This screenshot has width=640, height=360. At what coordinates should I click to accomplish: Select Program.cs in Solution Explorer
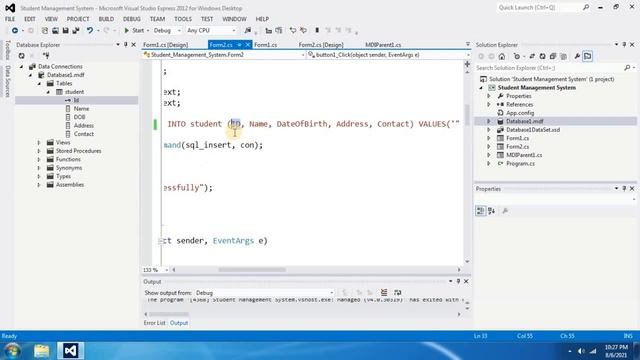pyautogui.click(x=520, y=164)
